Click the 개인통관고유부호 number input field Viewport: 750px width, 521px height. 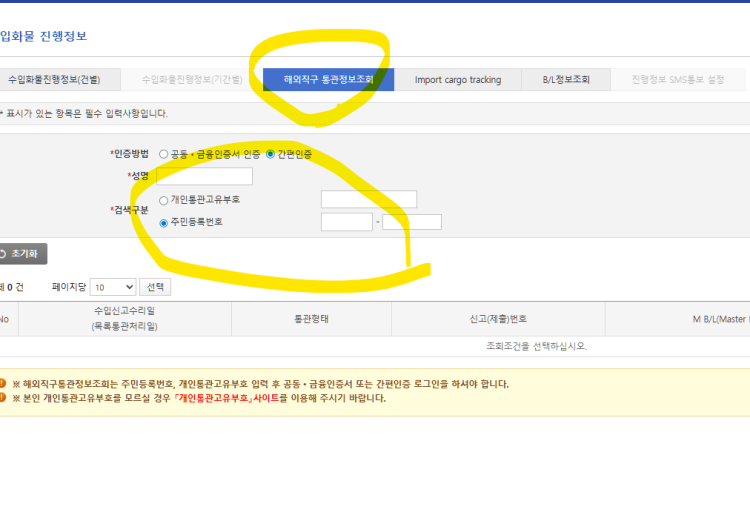pos(368,200)
